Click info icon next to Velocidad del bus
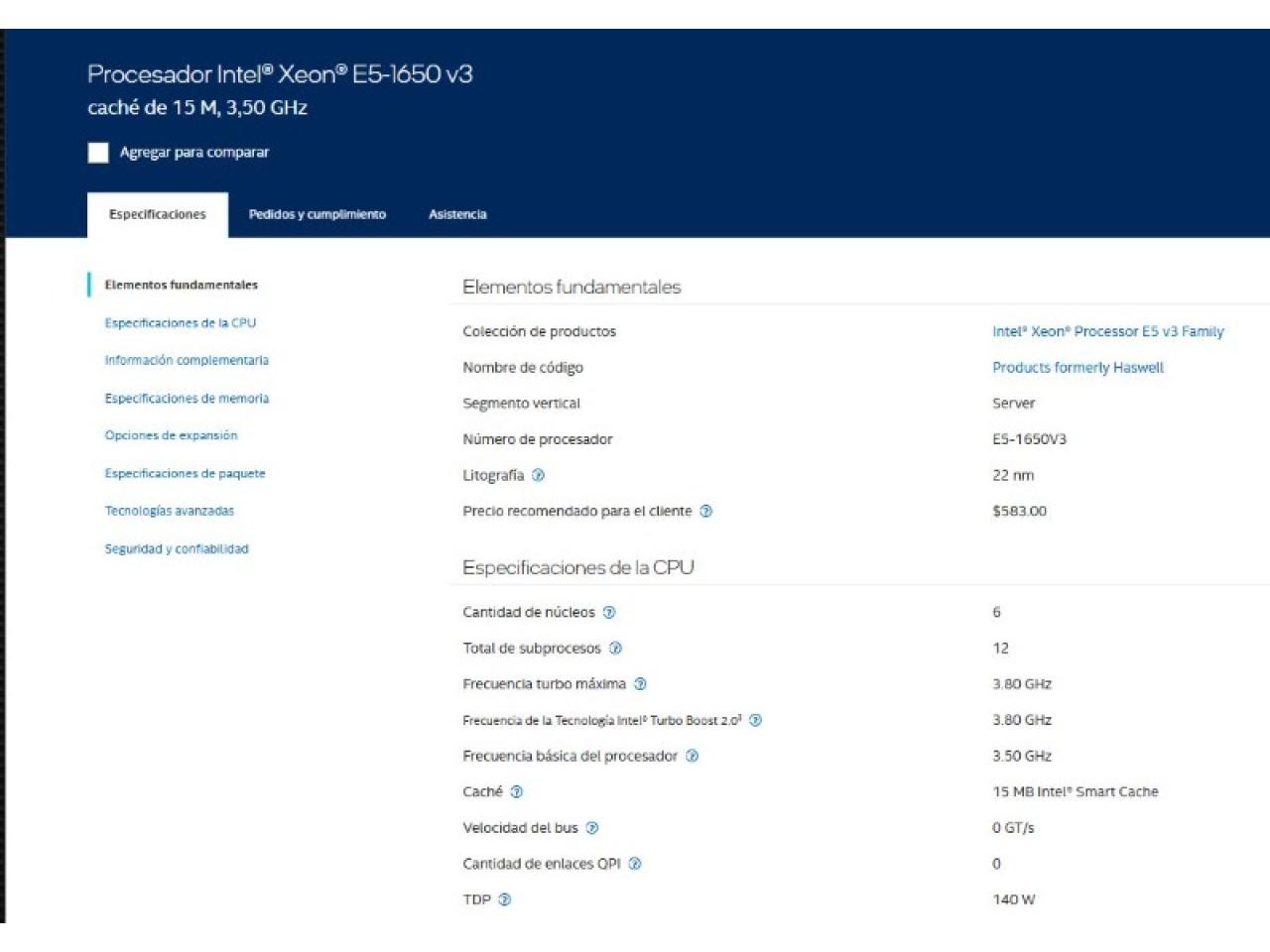The width and height of the screenshot is (1270, 952). [x=591, y=827]
